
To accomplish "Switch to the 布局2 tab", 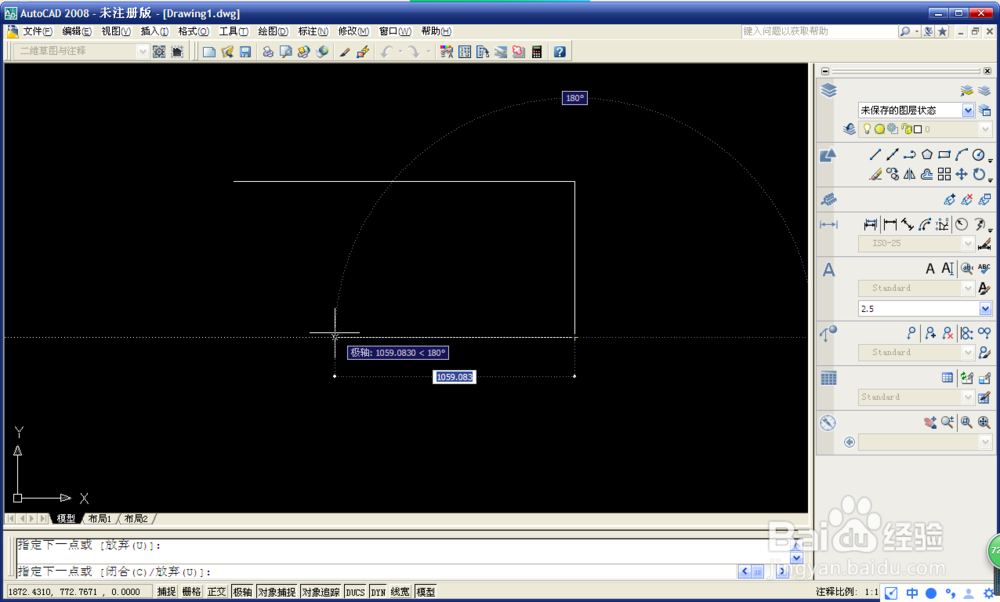I will (136, 518).
